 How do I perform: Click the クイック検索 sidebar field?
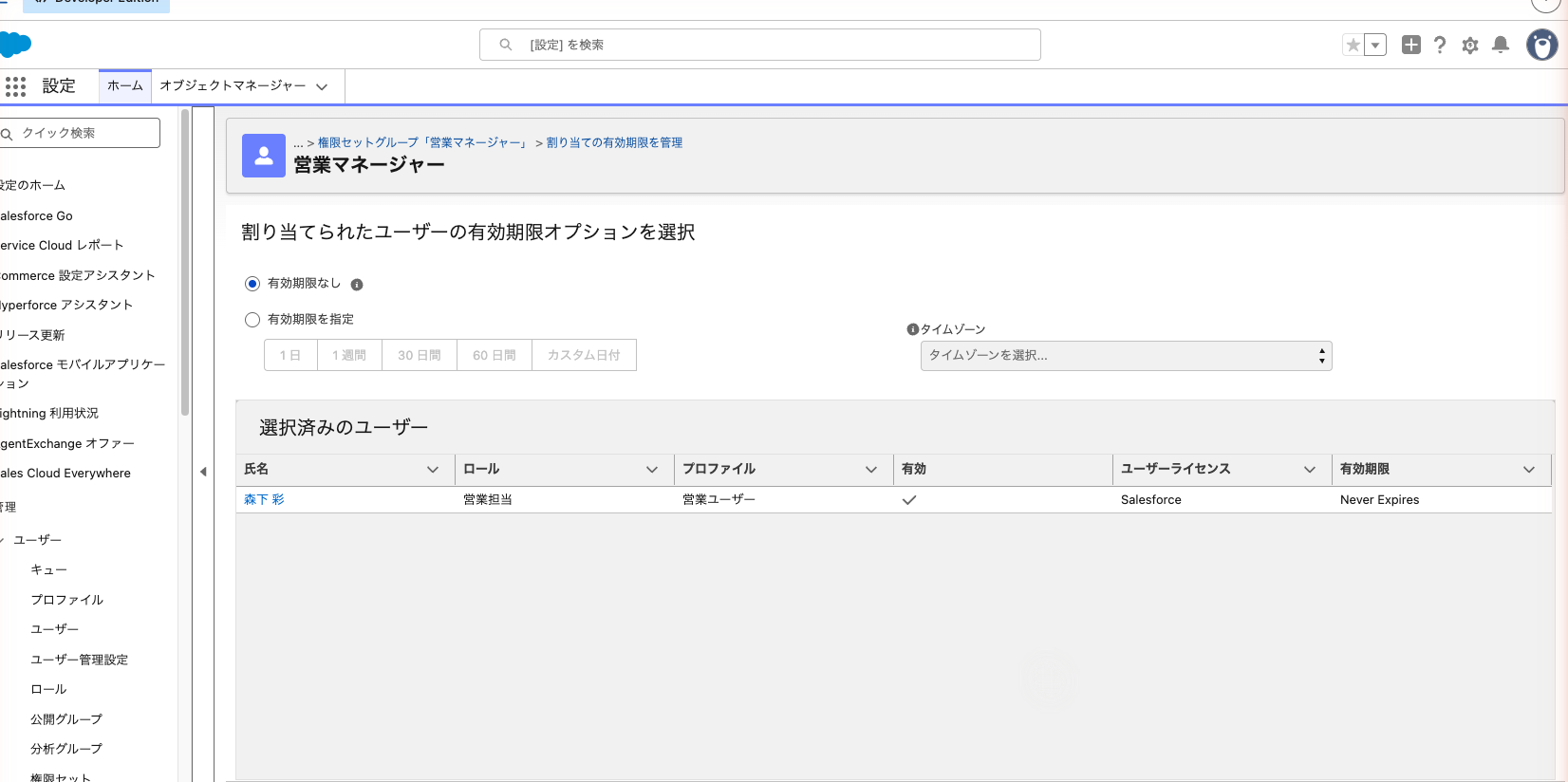pyautogui.click(x=80, y=133)
